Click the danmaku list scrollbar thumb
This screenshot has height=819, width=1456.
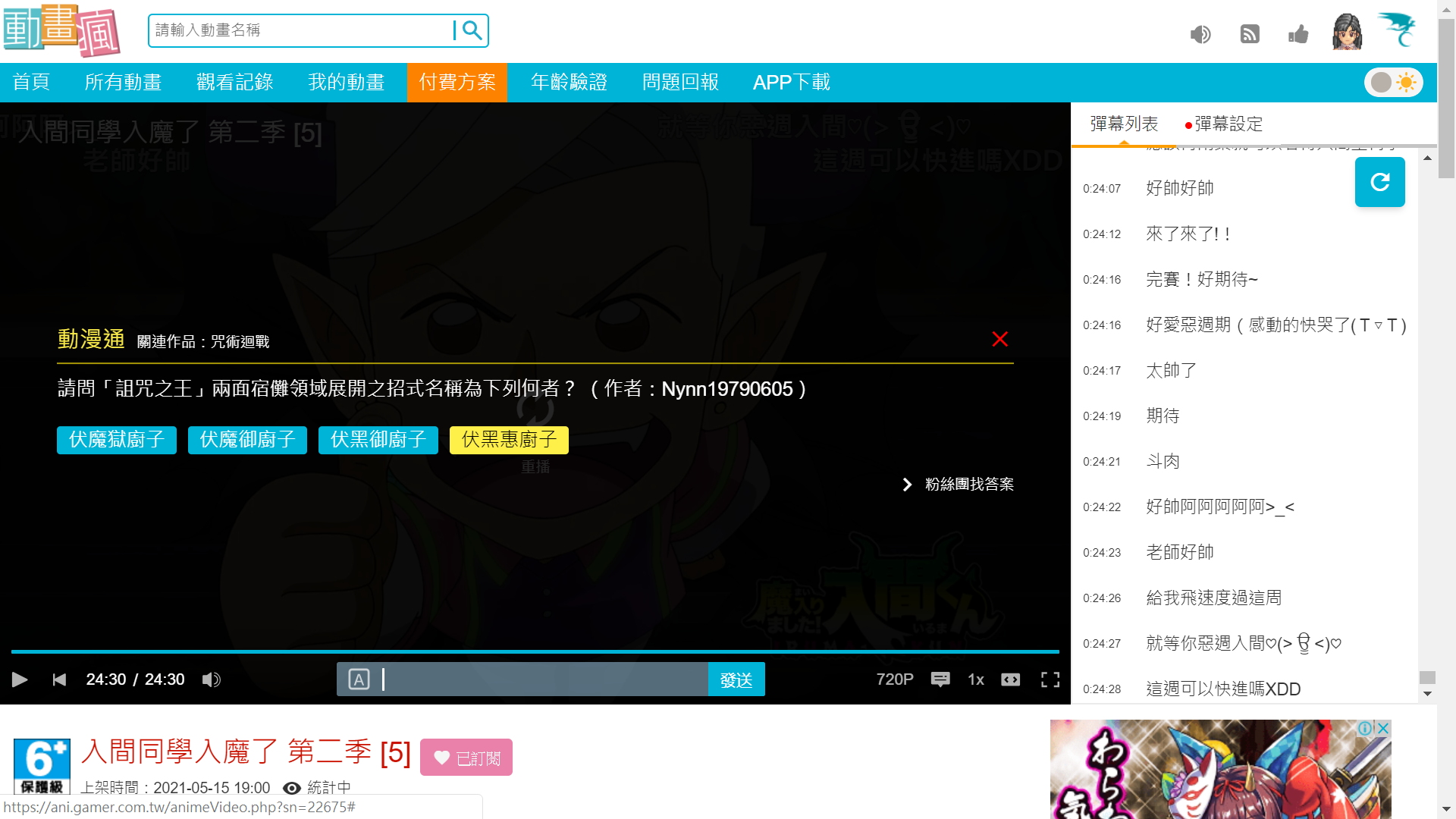1427,677
